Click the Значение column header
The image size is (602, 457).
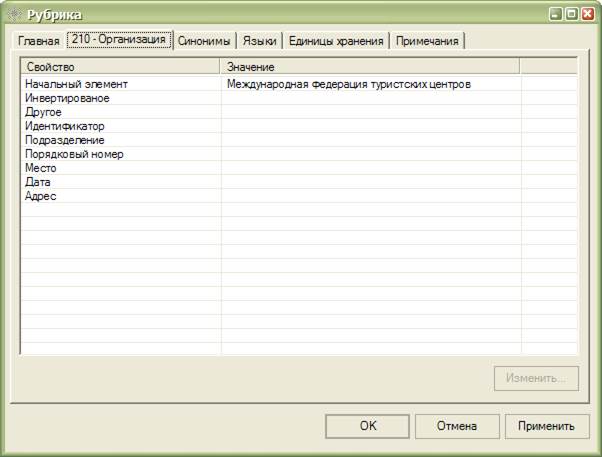click(370, 66)
